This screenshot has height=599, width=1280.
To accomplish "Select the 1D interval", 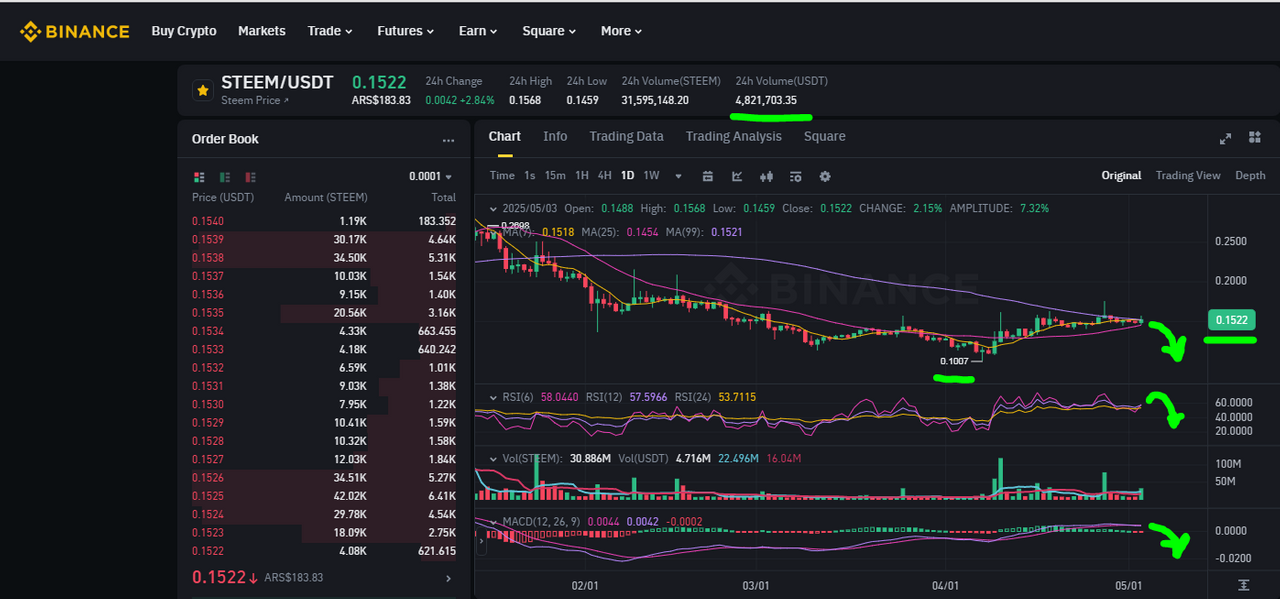I will pyautogui.click(x=628, y=176).
